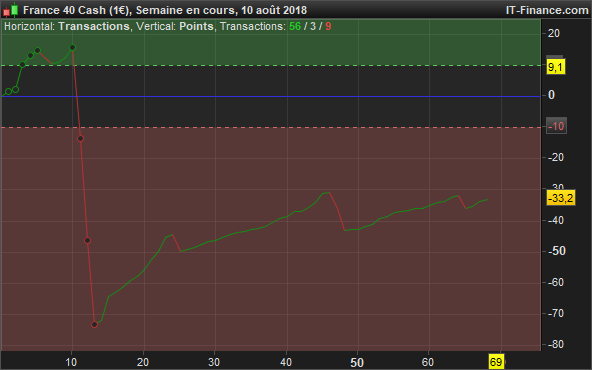Click the red losing transactions count 9
The height and width of the screenshot is (370, 592).
328,26
